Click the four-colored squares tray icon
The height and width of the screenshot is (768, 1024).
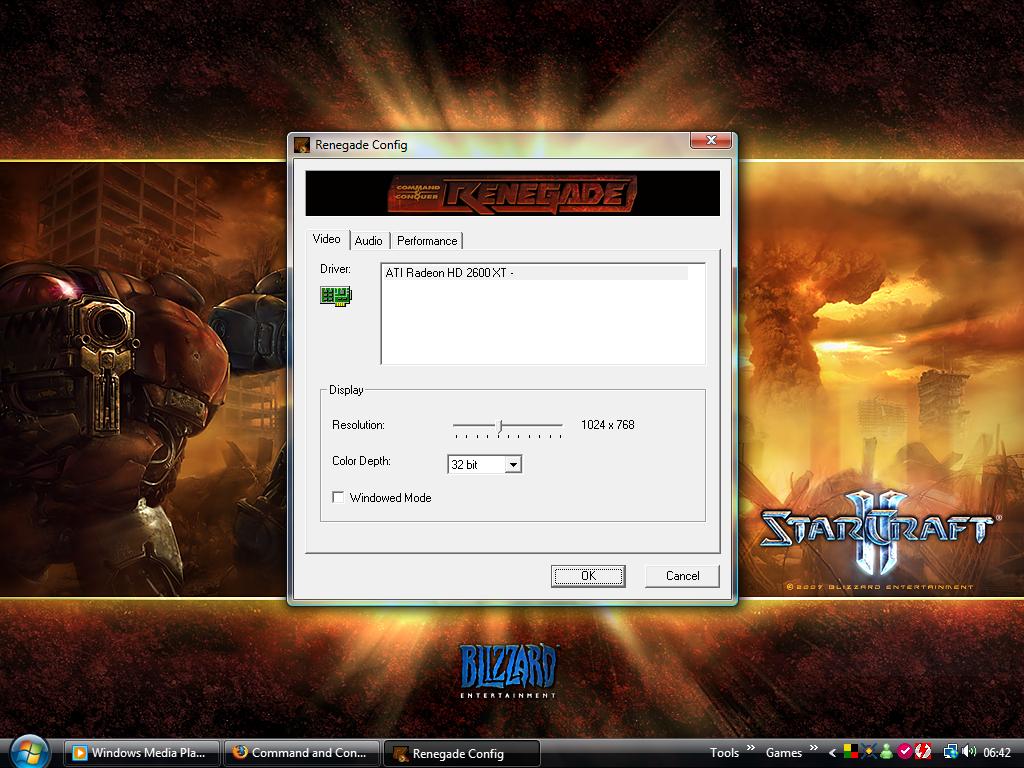coord(849,752)
